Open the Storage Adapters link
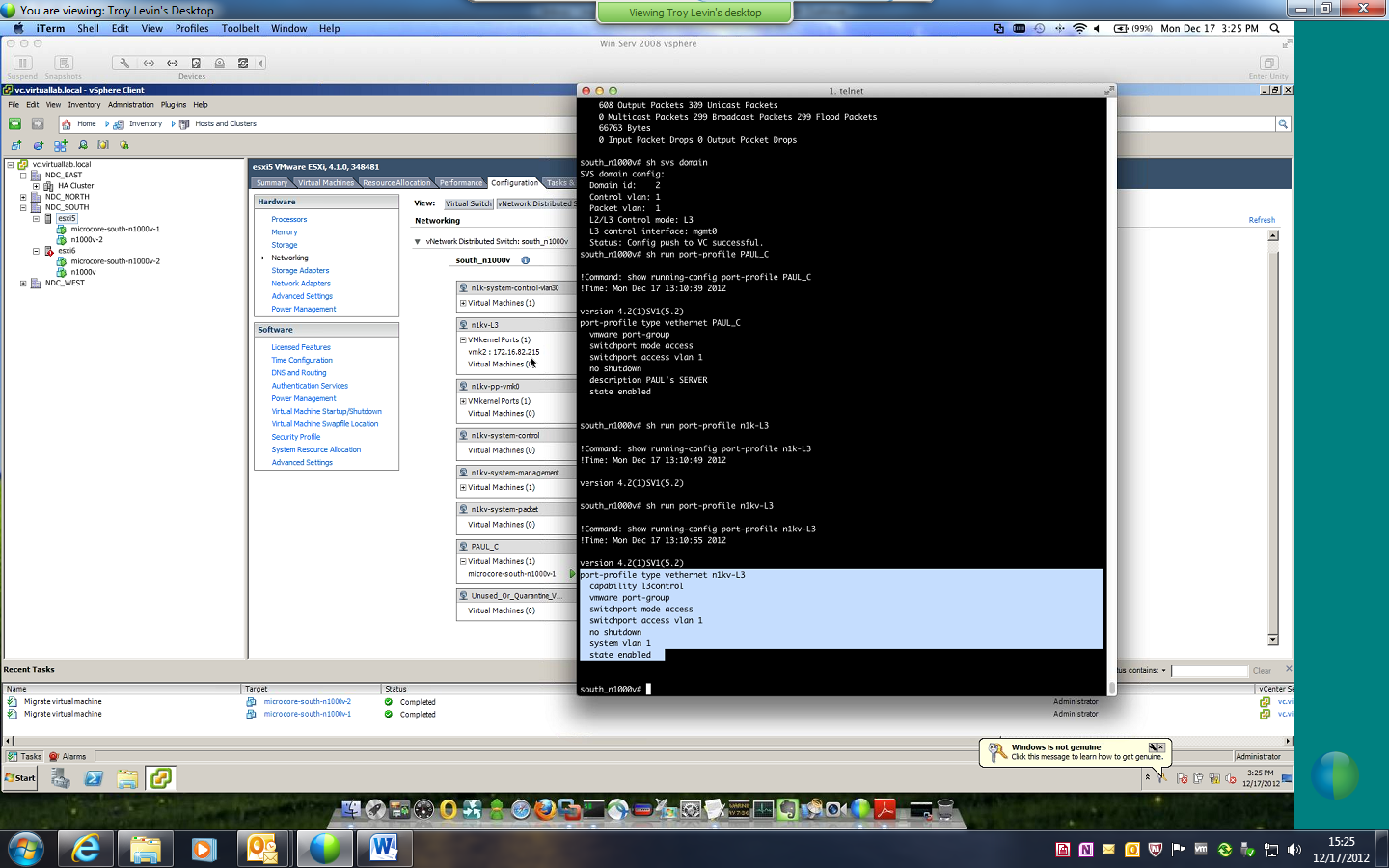Image resolution: width=1389 pixels, height=868 pixels. pyautogui.click(x=300, y=271)
